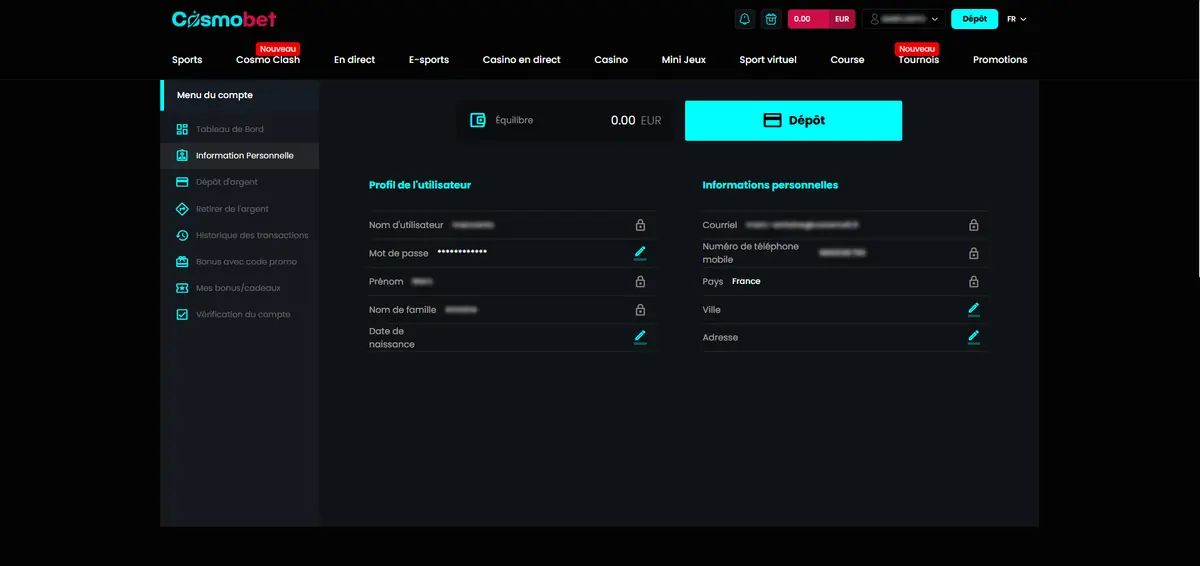Open the user account dropdown

(904, 19)
